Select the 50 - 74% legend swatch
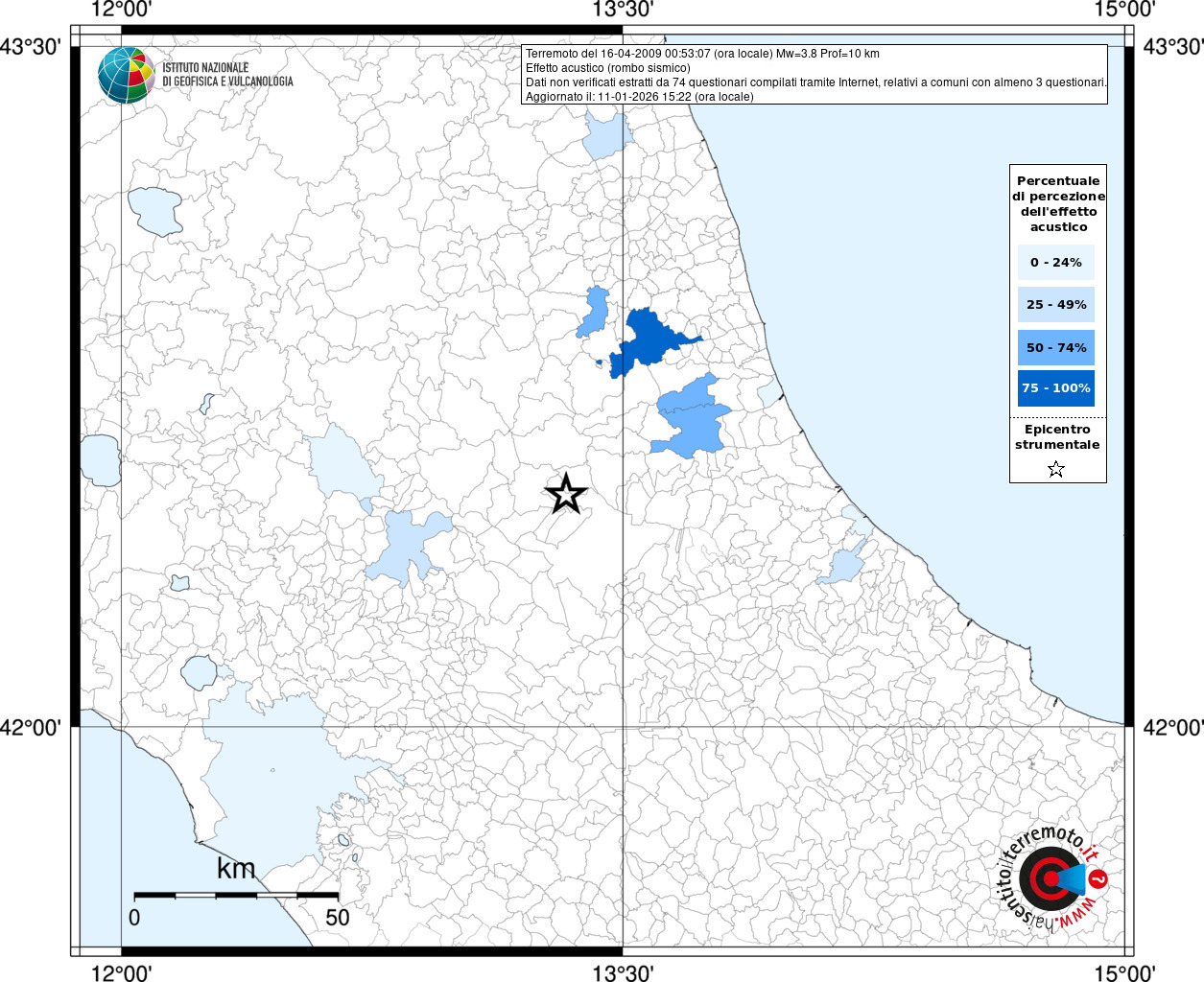 [x=1056, y=347]
